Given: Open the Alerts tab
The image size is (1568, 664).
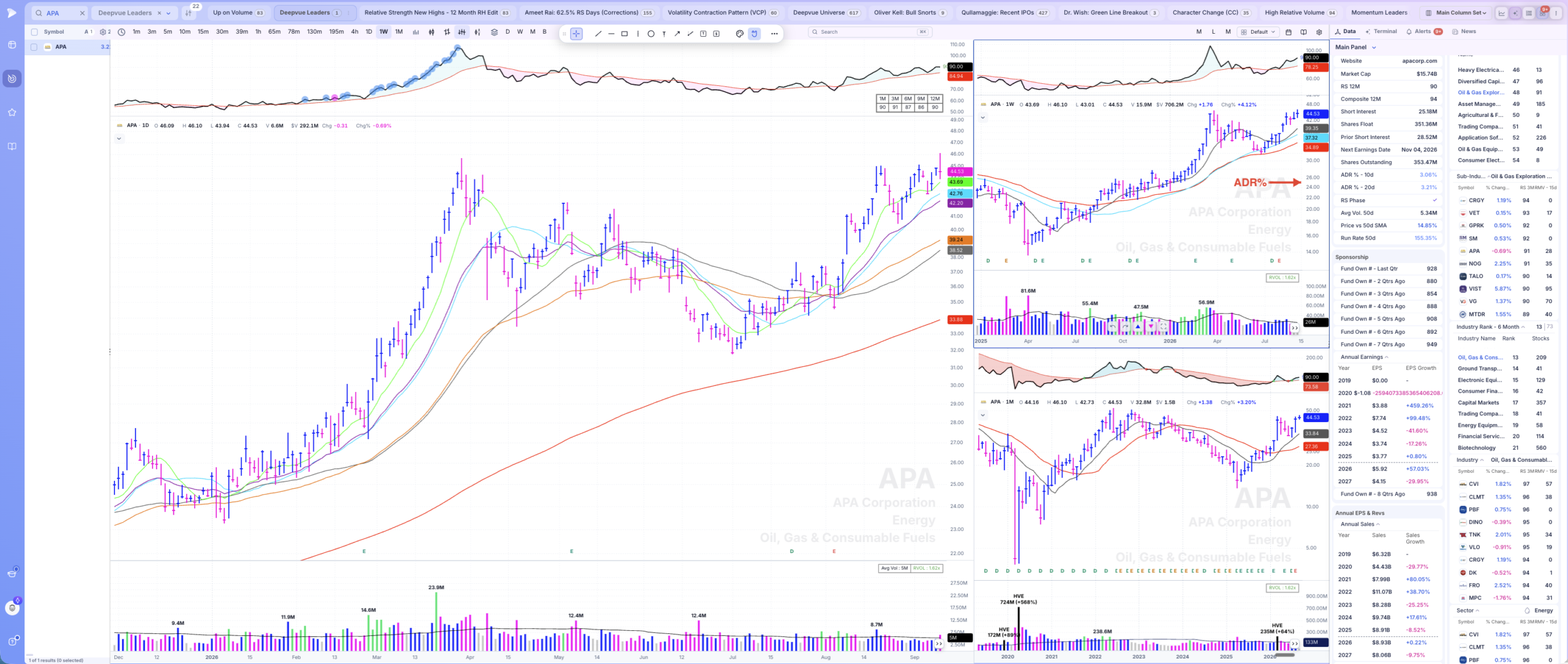Looking at the screenshot, I should point(1423,31).
